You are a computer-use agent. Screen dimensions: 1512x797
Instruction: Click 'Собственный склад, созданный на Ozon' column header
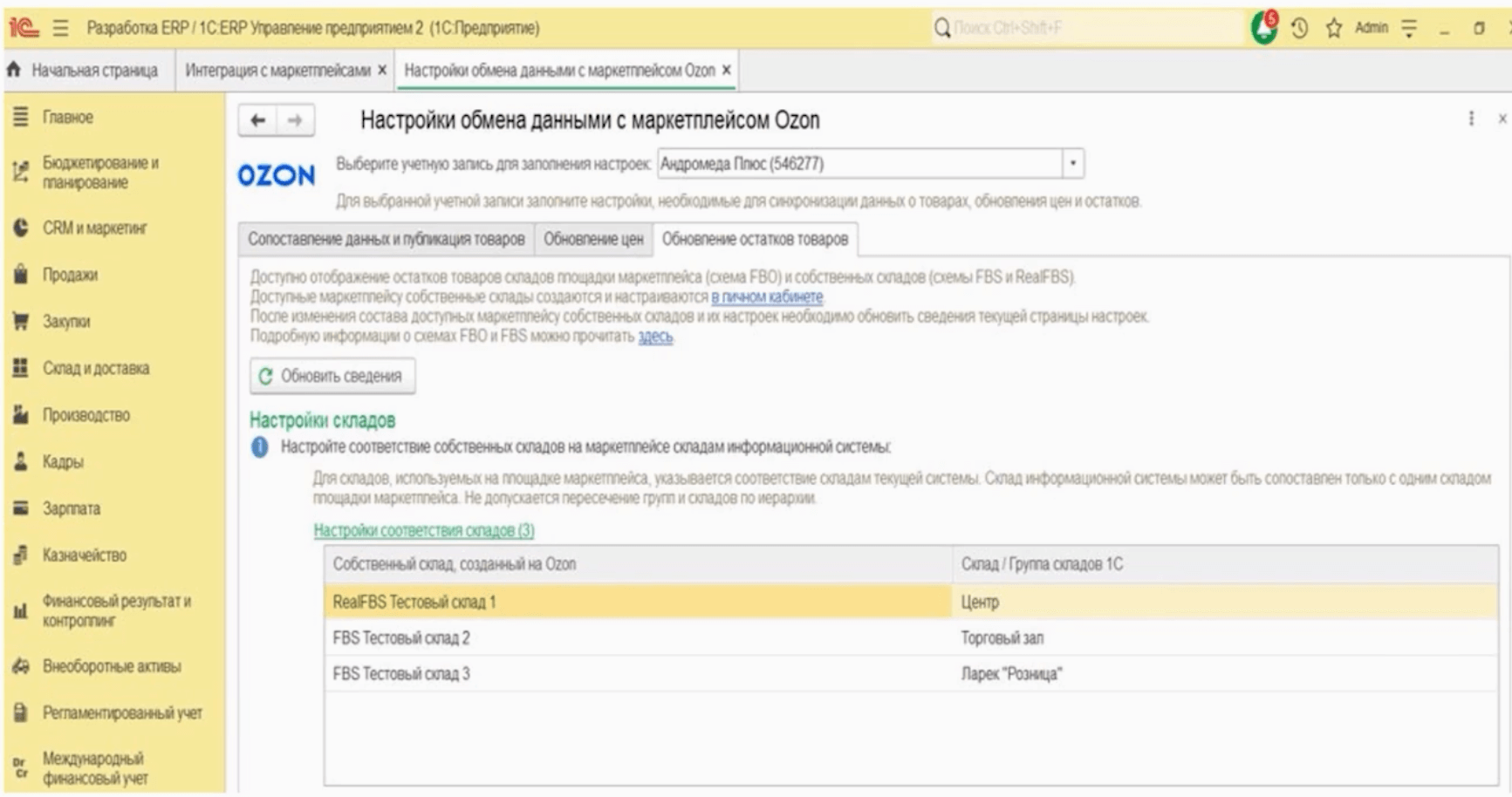tap(638, 564)
